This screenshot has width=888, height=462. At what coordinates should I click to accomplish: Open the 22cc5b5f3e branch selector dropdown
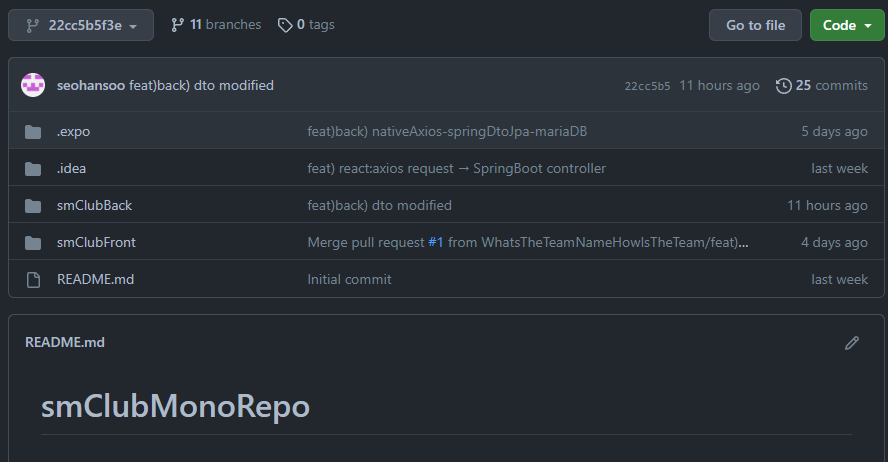(x=81, y=25)
